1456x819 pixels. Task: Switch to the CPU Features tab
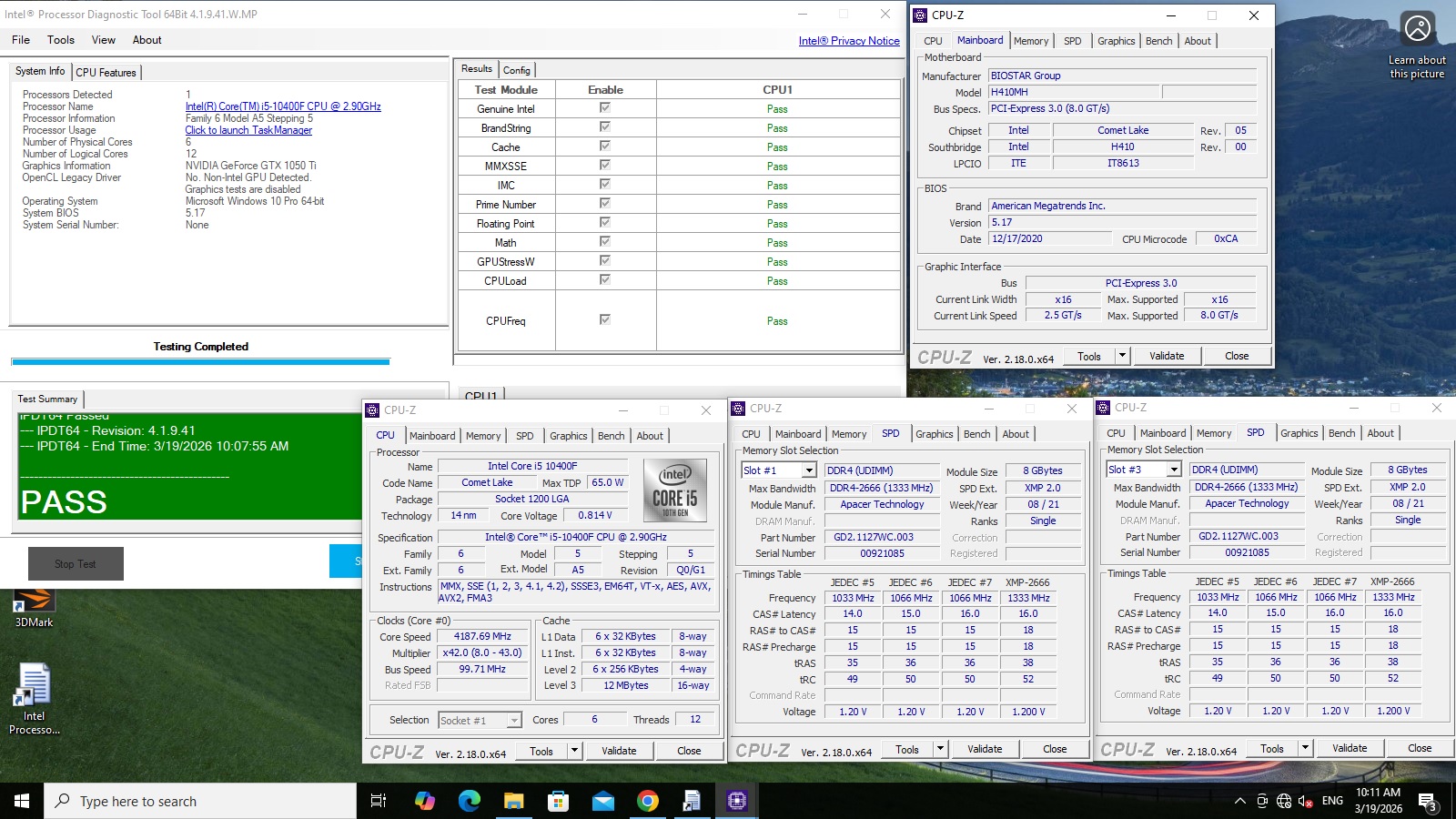pyautogui.click(x=106, y=72)
